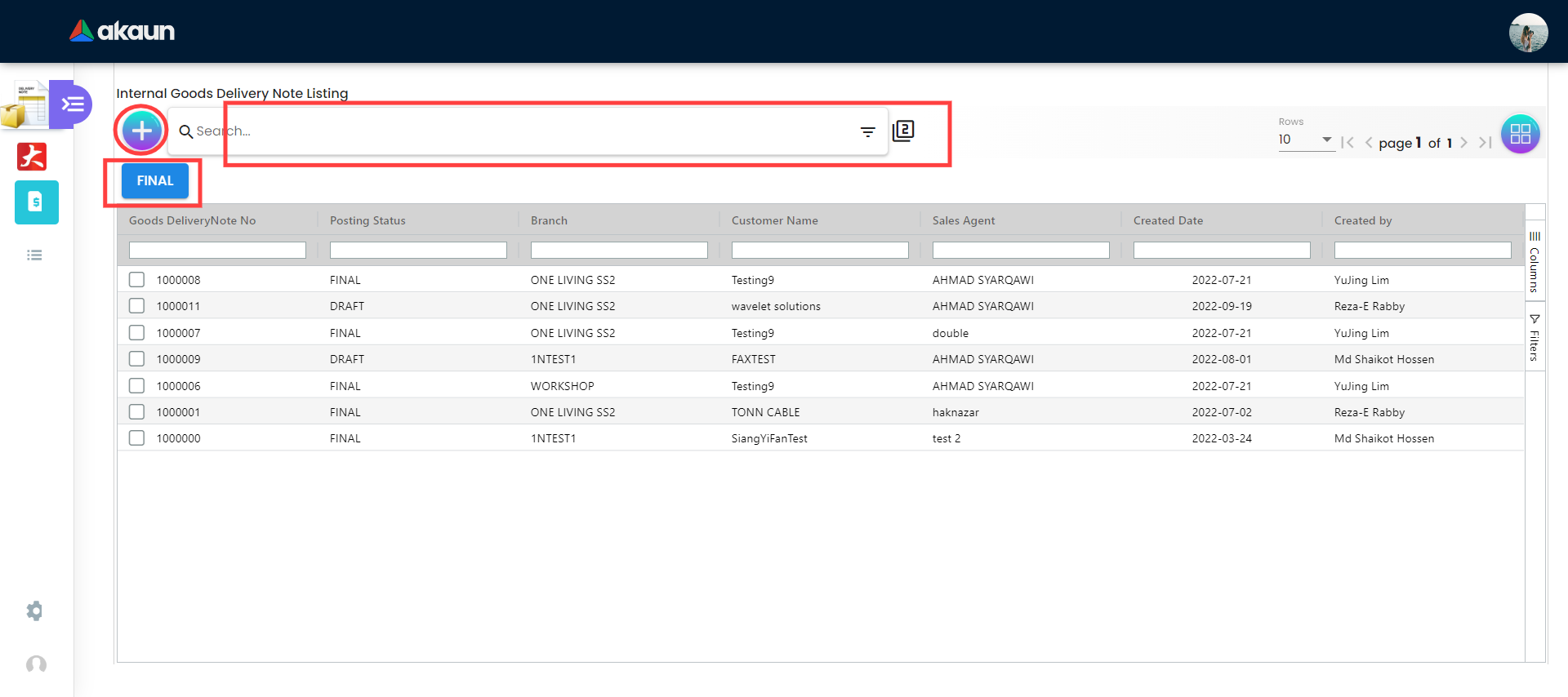Screen dimensions: 1568x697
Task: Check the box for note 1000000
Action: click(137, 438)
